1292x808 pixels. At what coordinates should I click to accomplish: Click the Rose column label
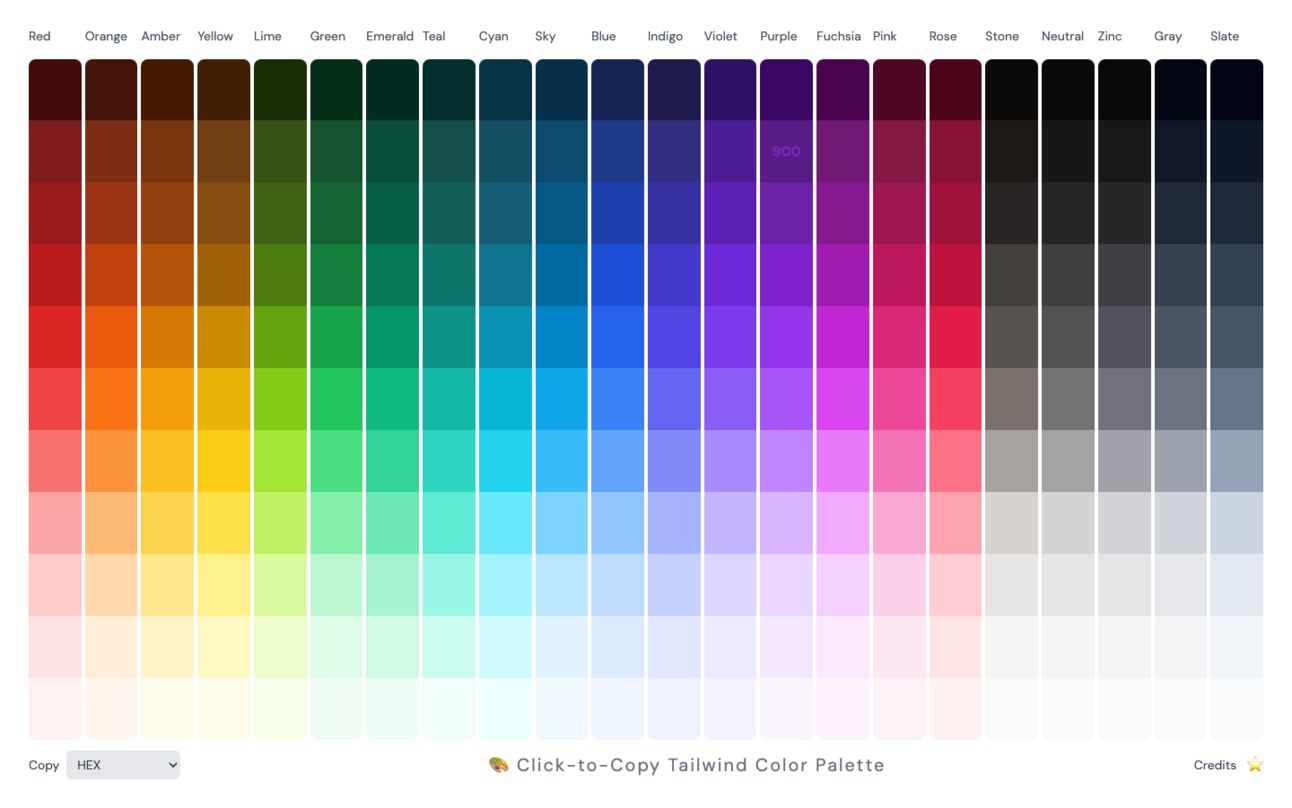point(943,36)
